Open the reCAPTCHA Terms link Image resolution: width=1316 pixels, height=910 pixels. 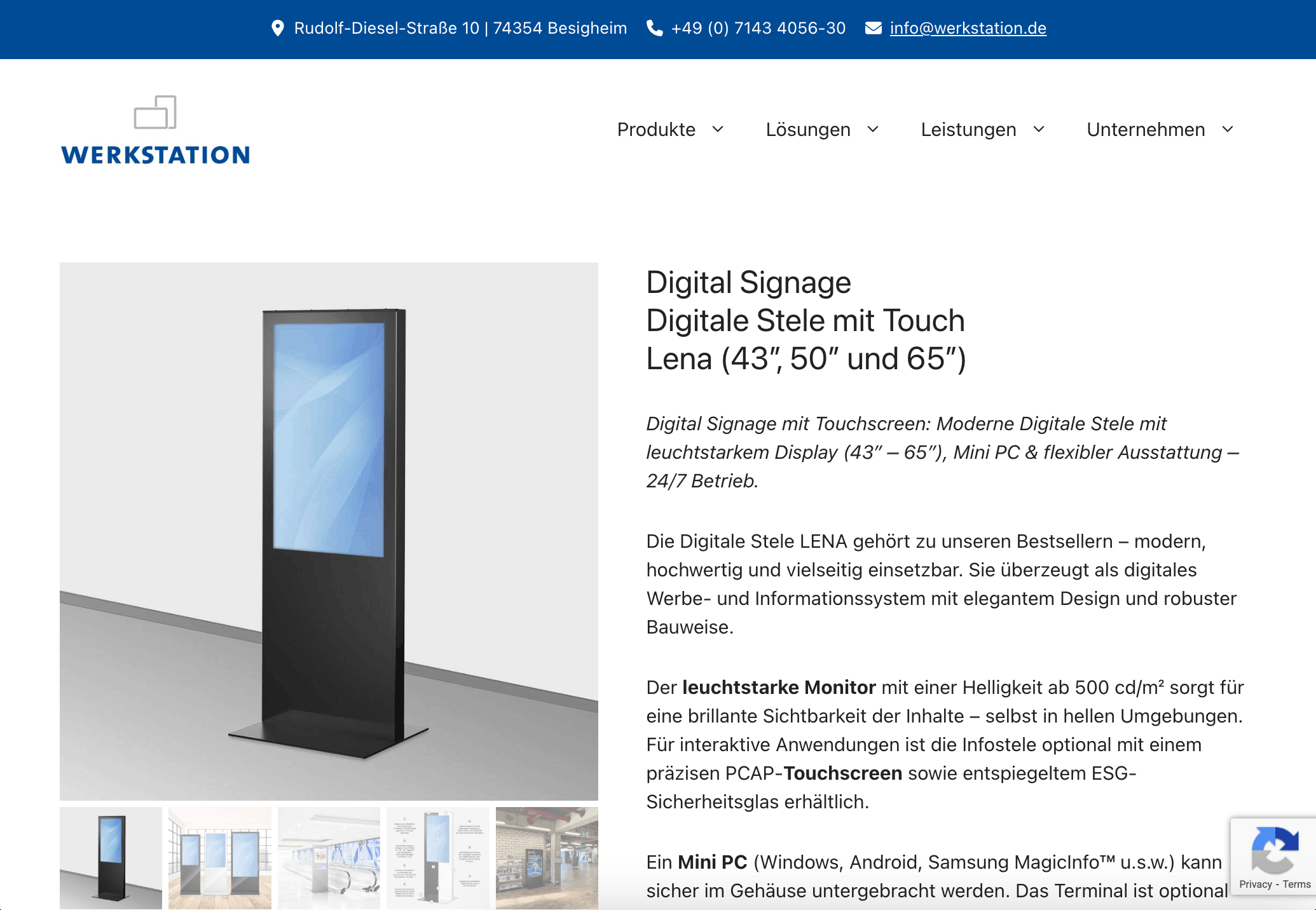click(1296, 884)
